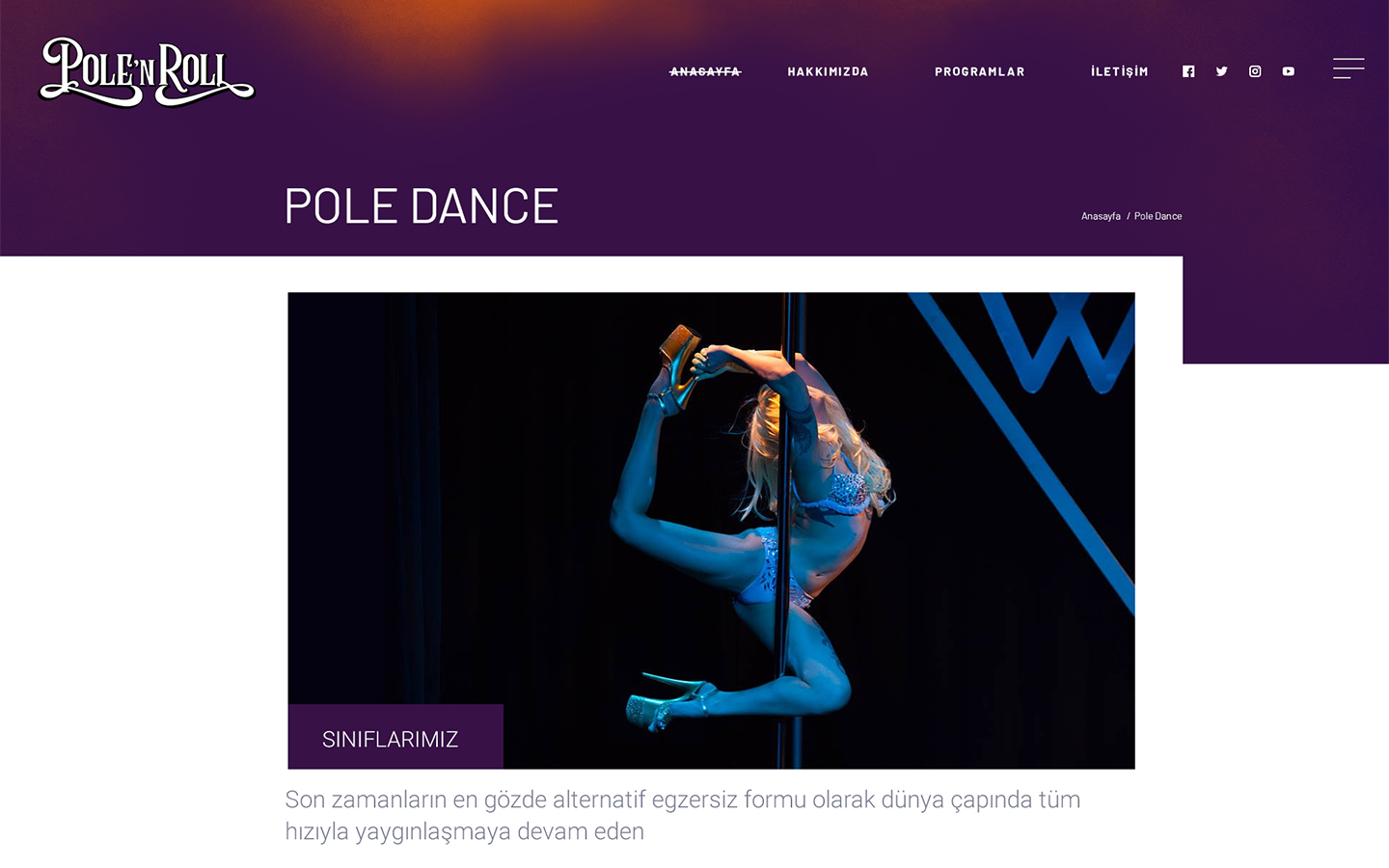Image resolution: width=1389 pixels, height=868 pixels.
Task: Click the Pole Dance breadcrumb item
Action: pos(1157,216)
